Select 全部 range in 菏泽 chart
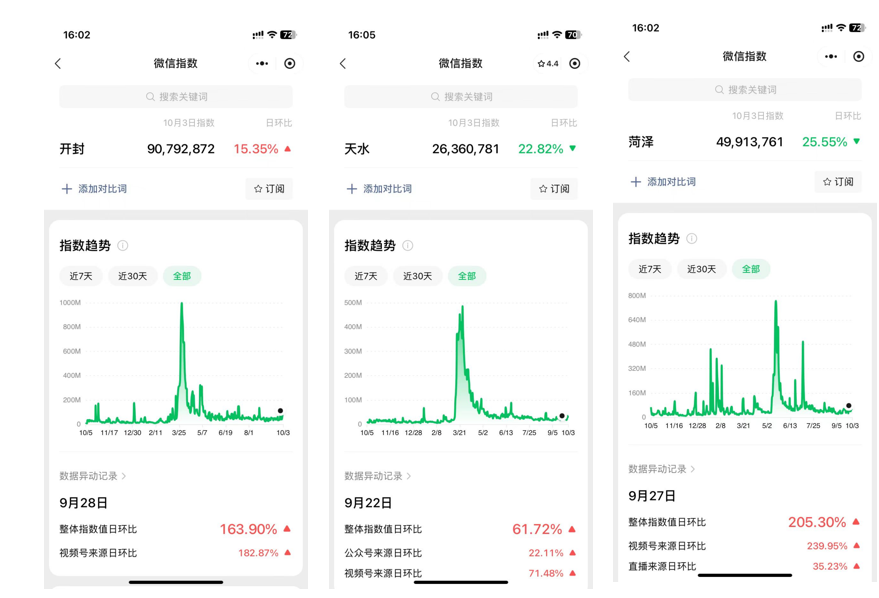Viewport: 879px width, 598px height. pos(751,269)
